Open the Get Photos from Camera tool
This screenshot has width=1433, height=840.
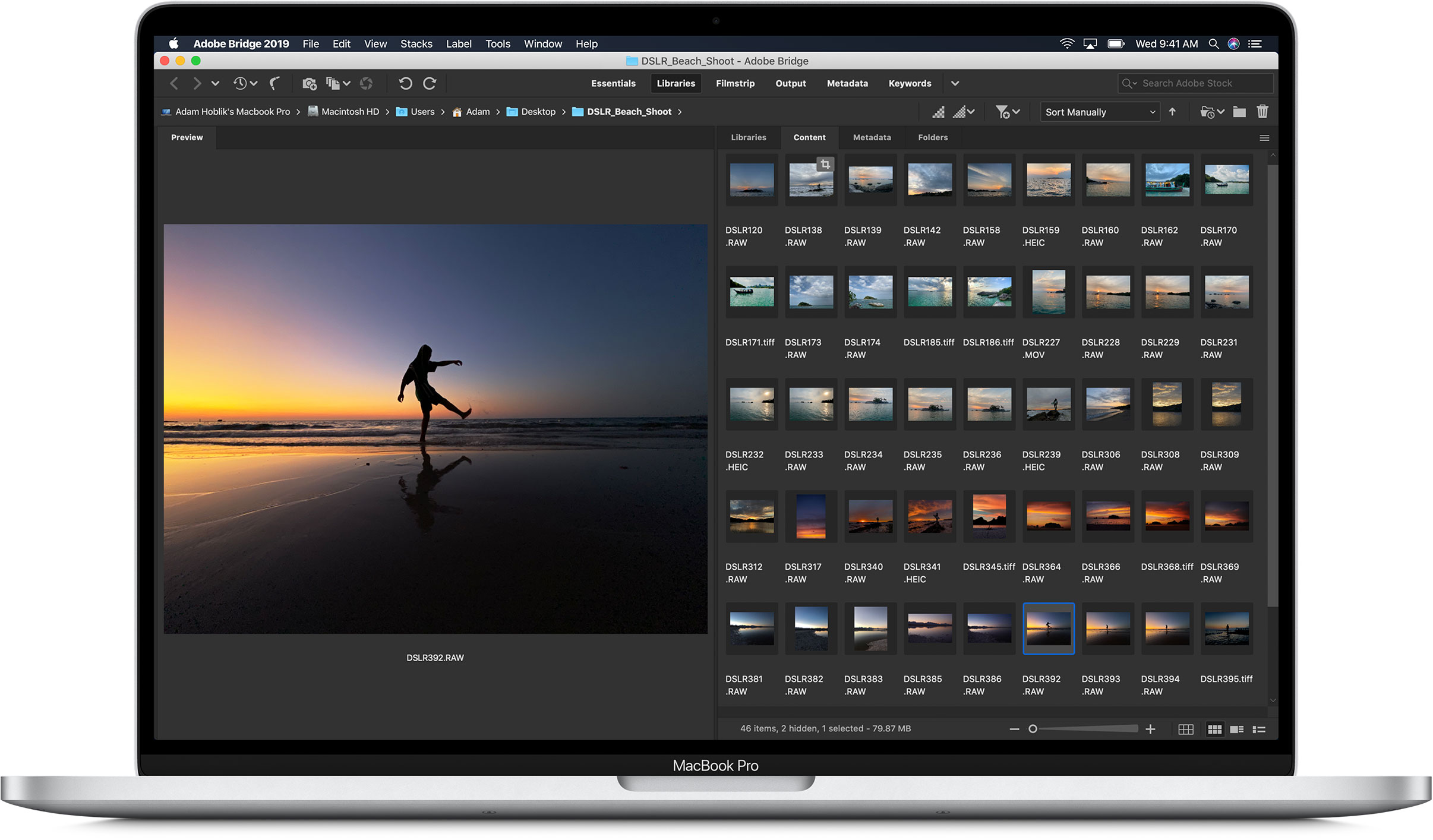pos(310,84)
